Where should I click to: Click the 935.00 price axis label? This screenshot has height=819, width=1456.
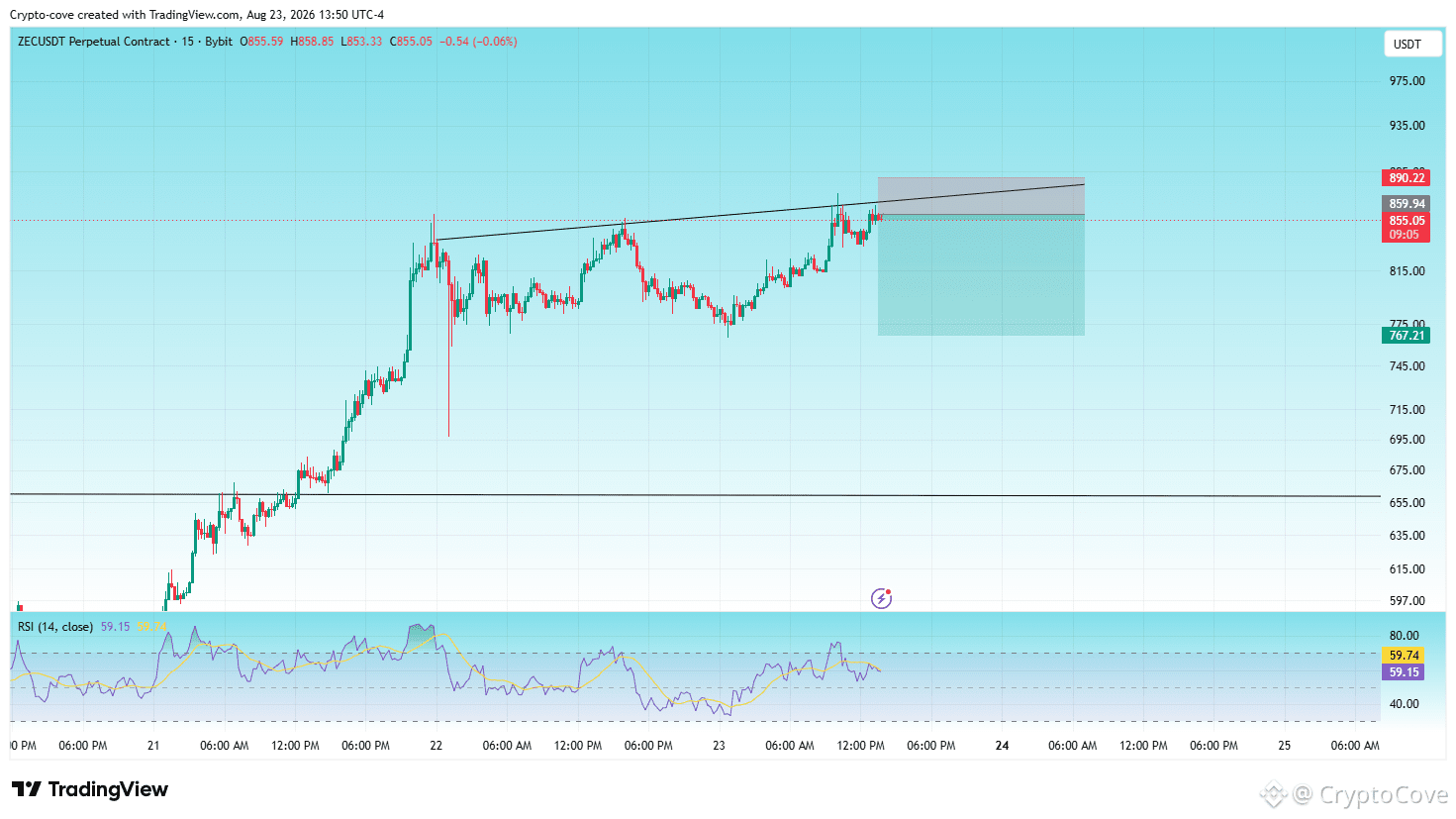(x=1407, y=126)
